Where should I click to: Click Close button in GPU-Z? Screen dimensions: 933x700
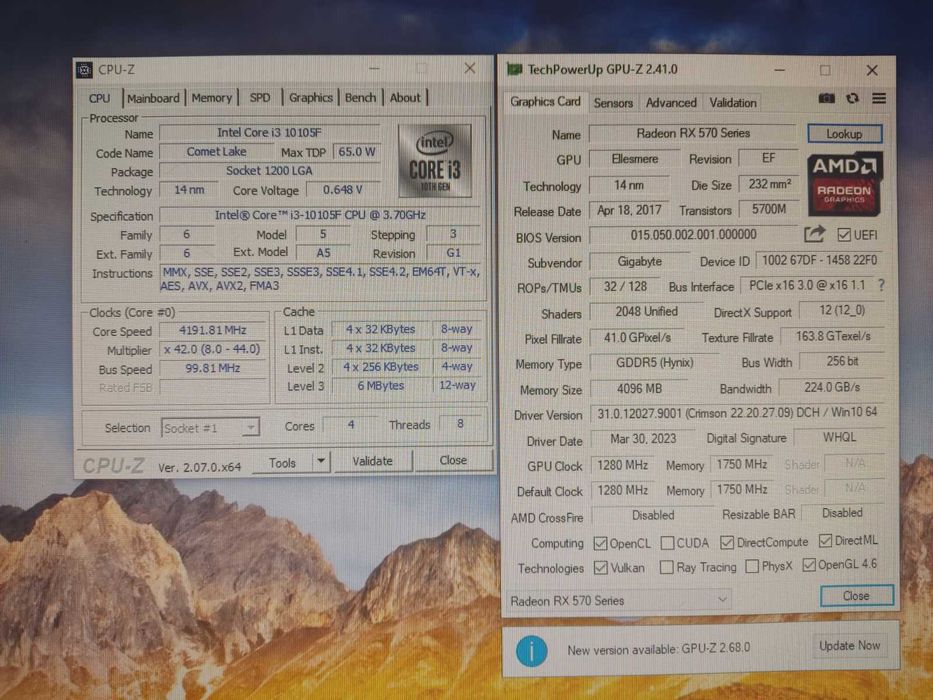(x=856, y=595)
